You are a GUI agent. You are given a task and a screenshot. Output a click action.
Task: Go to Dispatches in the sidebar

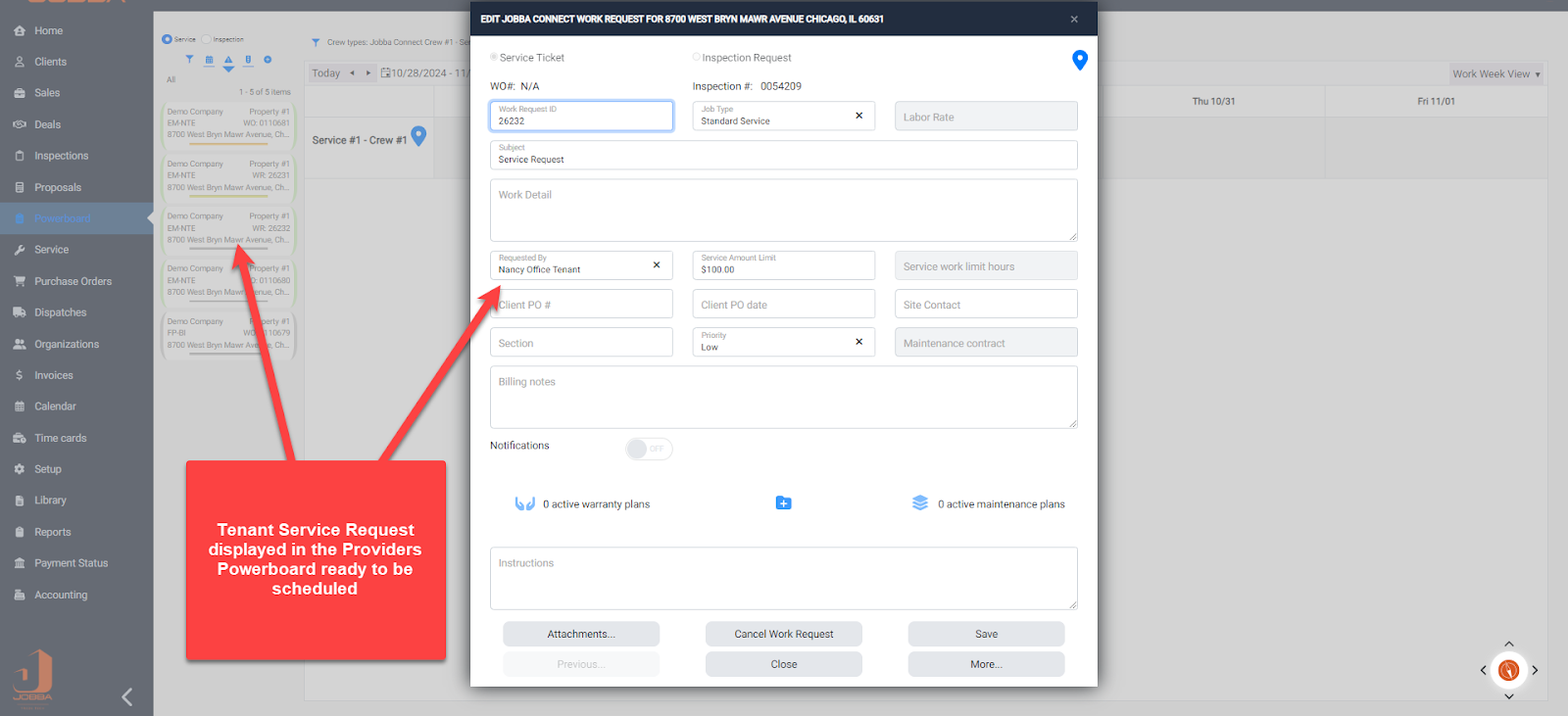point(61,312)
